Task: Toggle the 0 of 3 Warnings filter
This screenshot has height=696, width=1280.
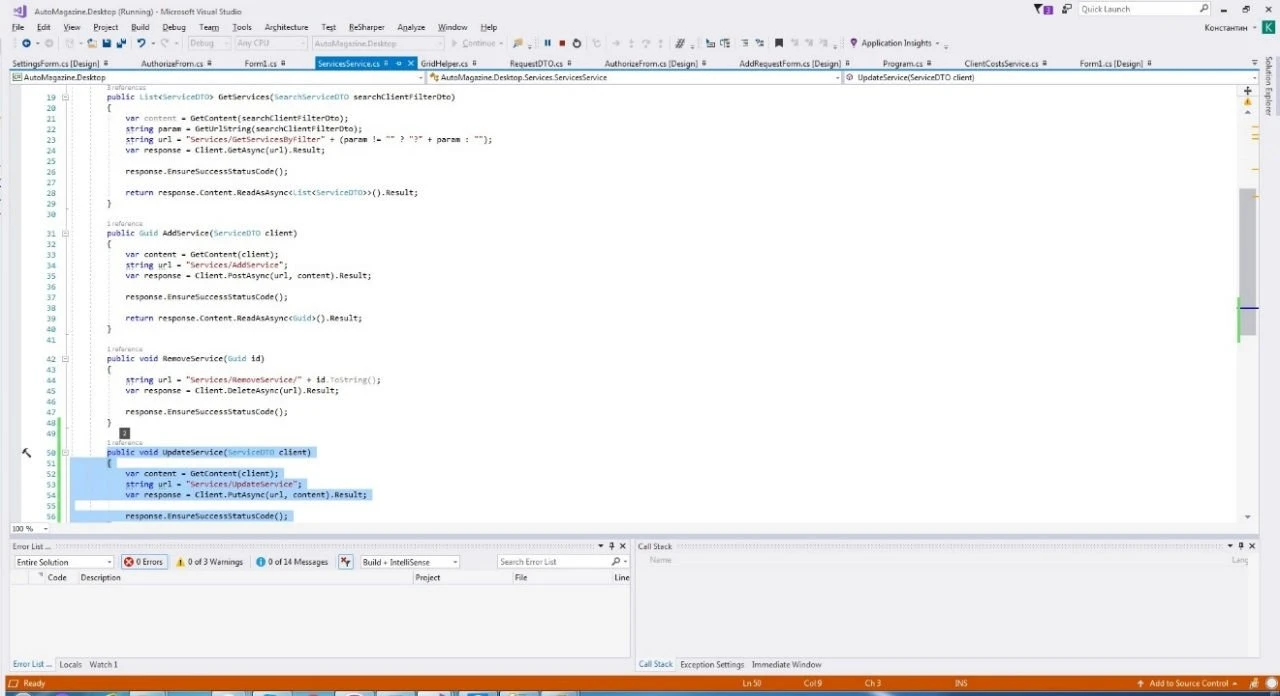Action: [x=209, y=562]
